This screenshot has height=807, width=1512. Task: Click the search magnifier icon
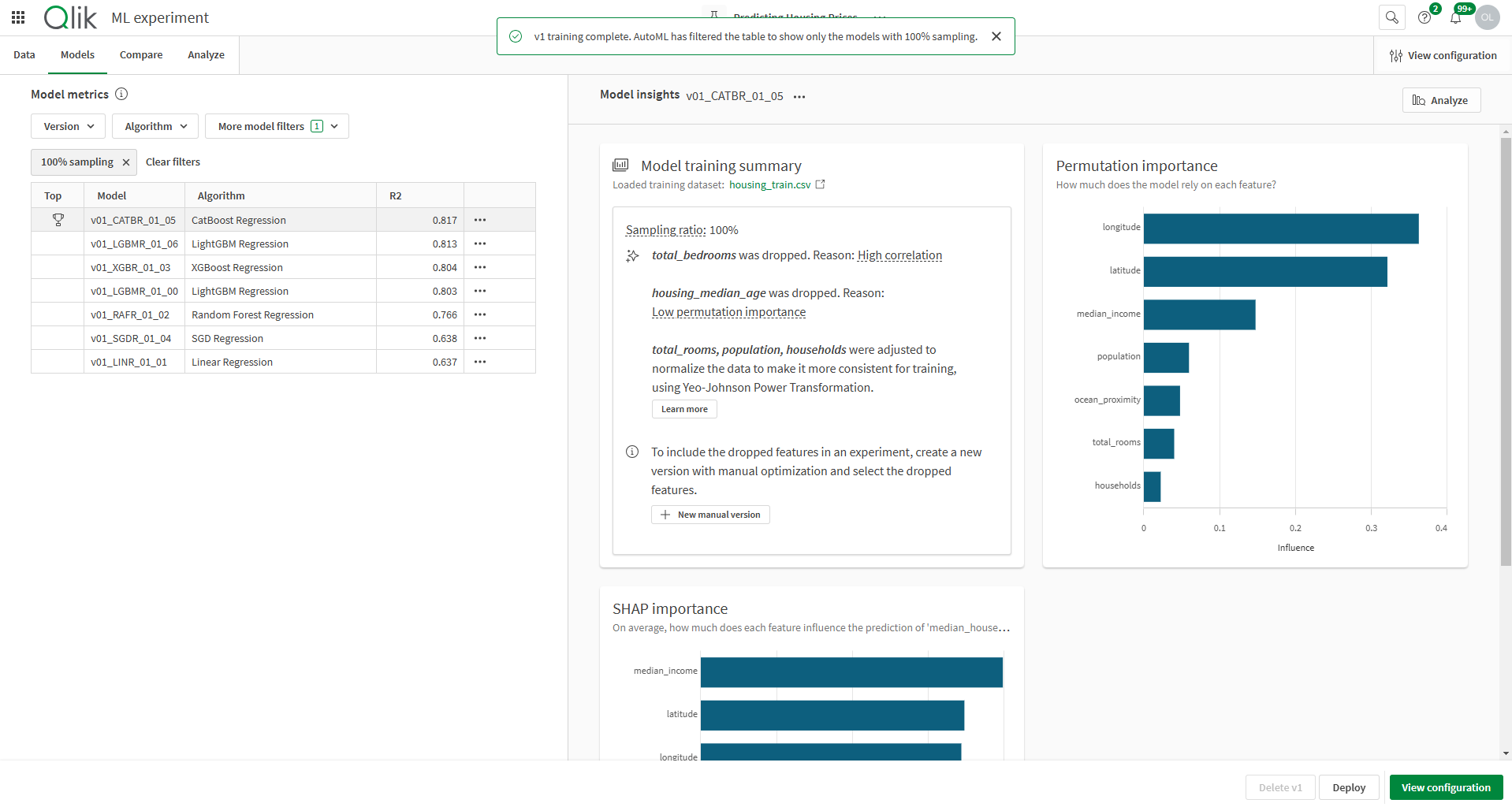(x=1391, y=17)
